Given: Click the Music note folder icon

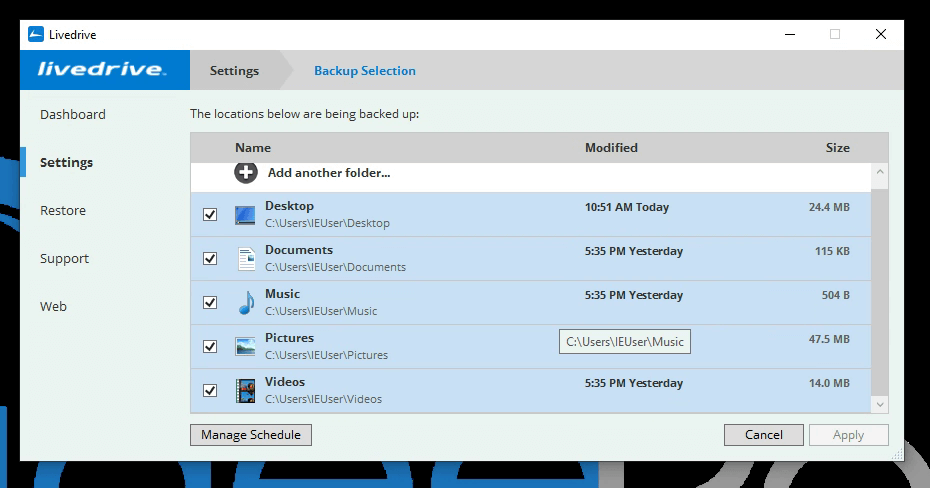Looking at the screenshot, I should pos(245,303).
